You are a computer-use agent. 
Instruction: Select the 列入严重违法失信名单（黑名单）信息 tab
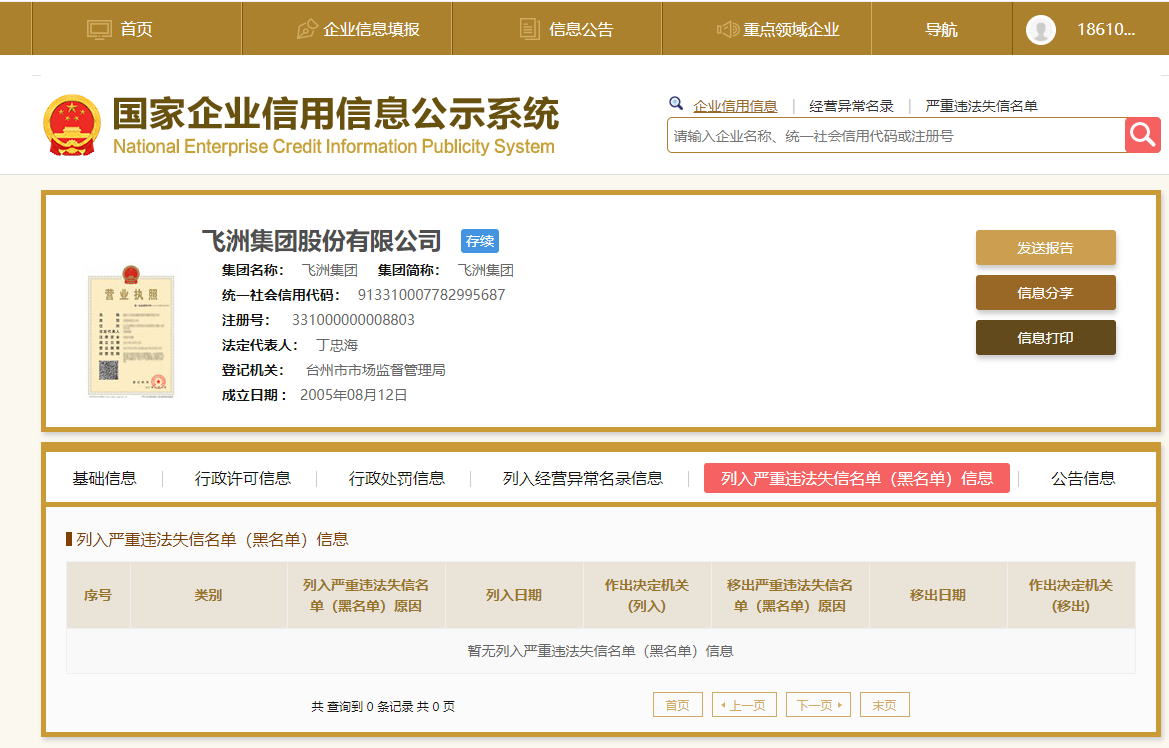[x=857, y=478]
